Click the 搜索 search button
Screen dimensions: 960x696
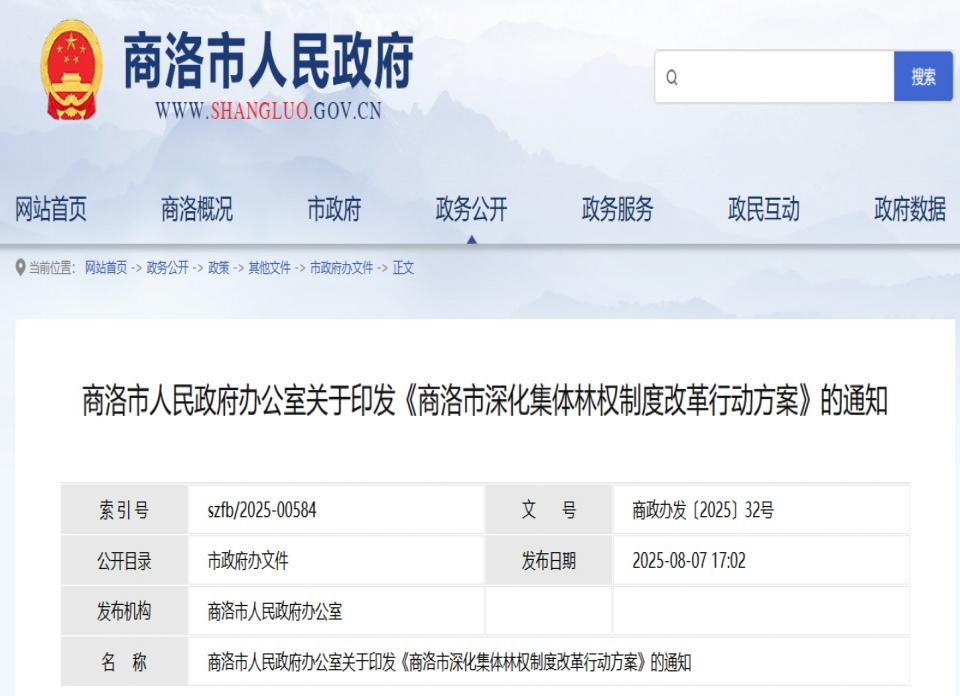point(923,77)
